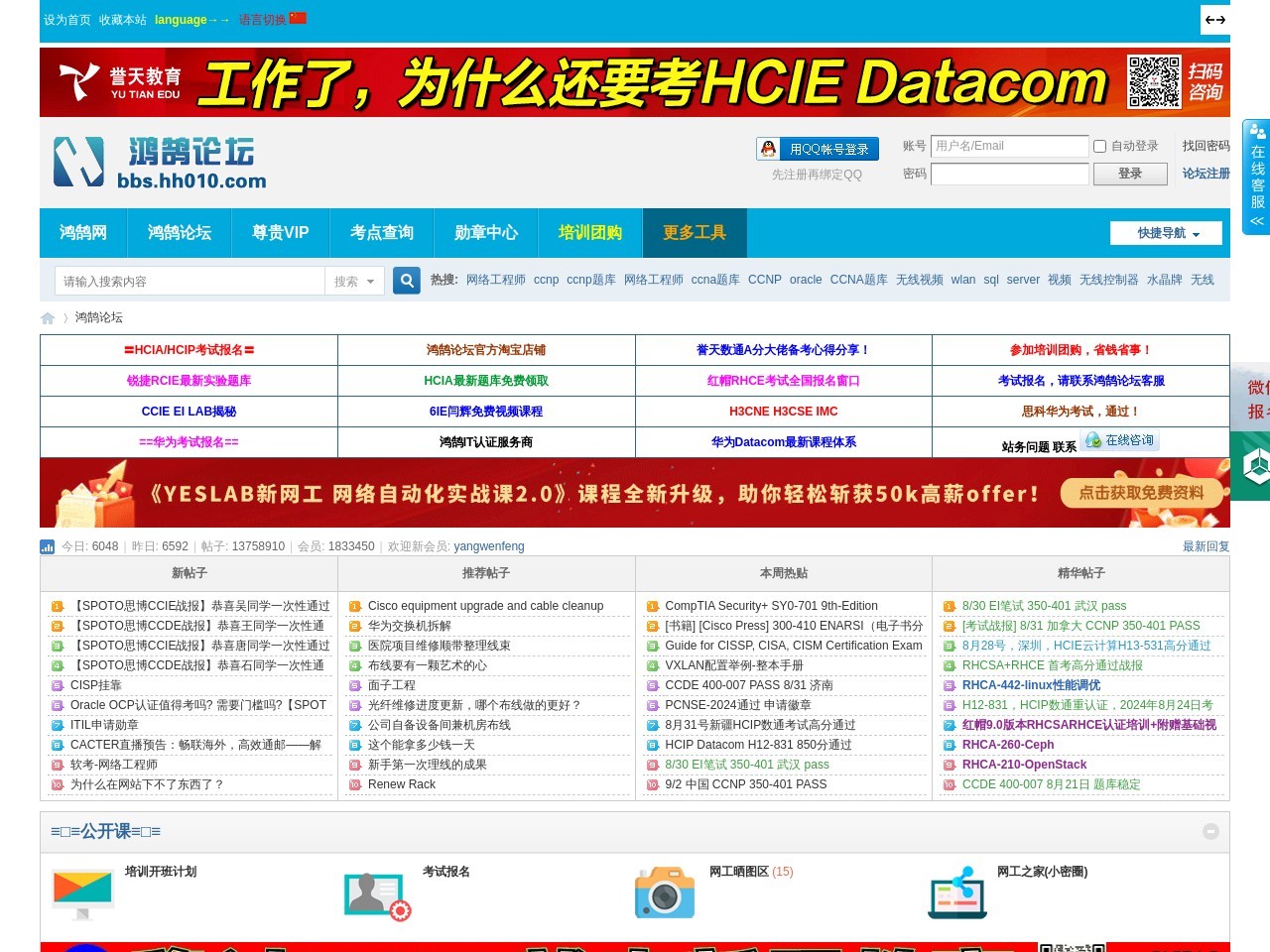Click the bar-chart statistics icon beside 今日
The image size is (1270, 952).
coord(47,546)
